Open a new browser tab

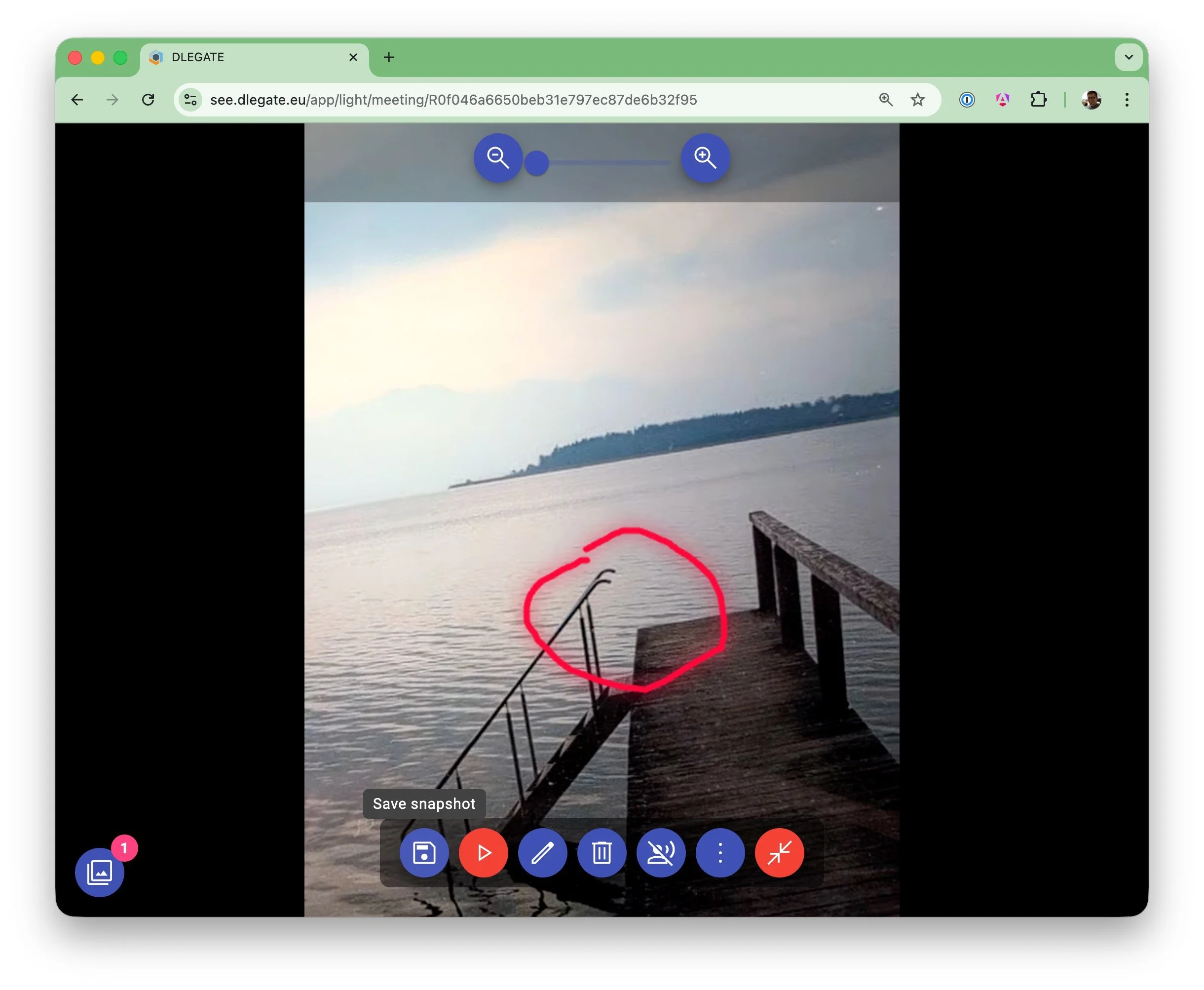point(389,57)
